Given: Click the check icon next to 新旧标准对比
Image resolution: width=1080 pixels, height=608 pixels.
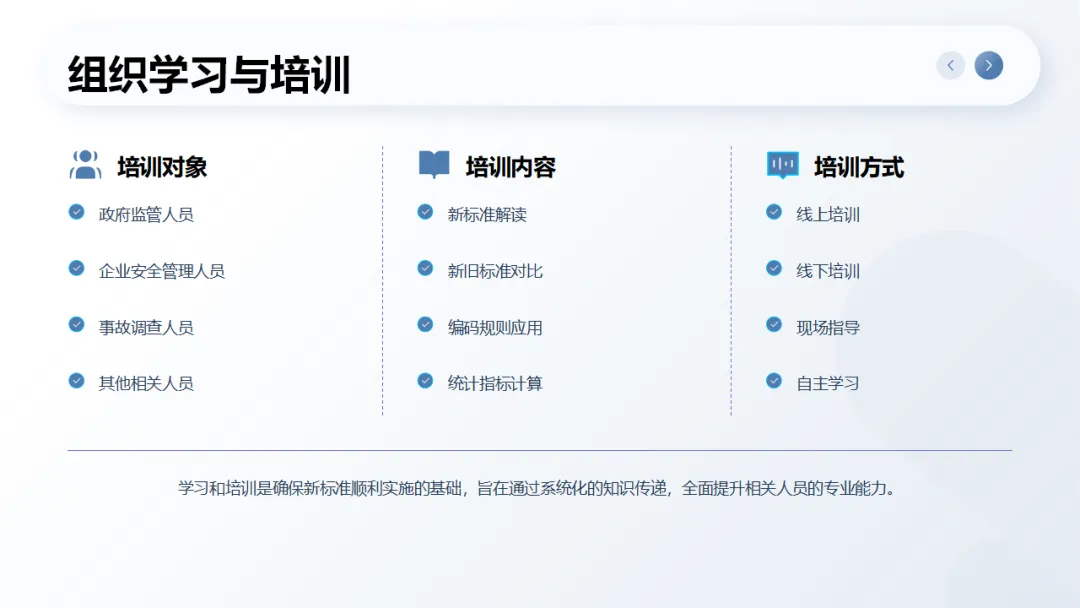Looking at the screenshot, I should pyautogui.click(x=425, y=269).
